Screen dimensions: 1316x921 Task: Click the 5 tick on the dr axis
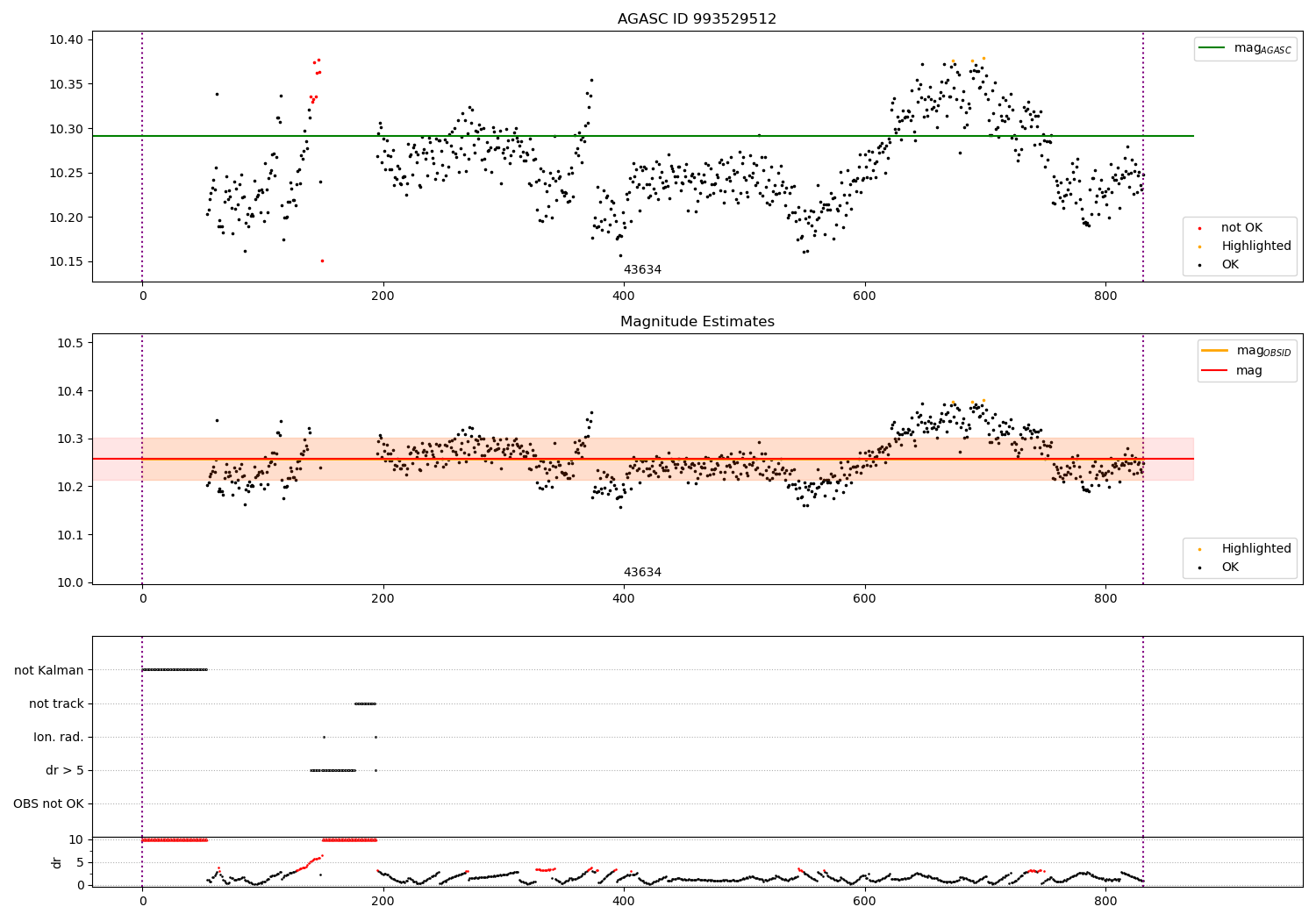[x=80, y=862]
